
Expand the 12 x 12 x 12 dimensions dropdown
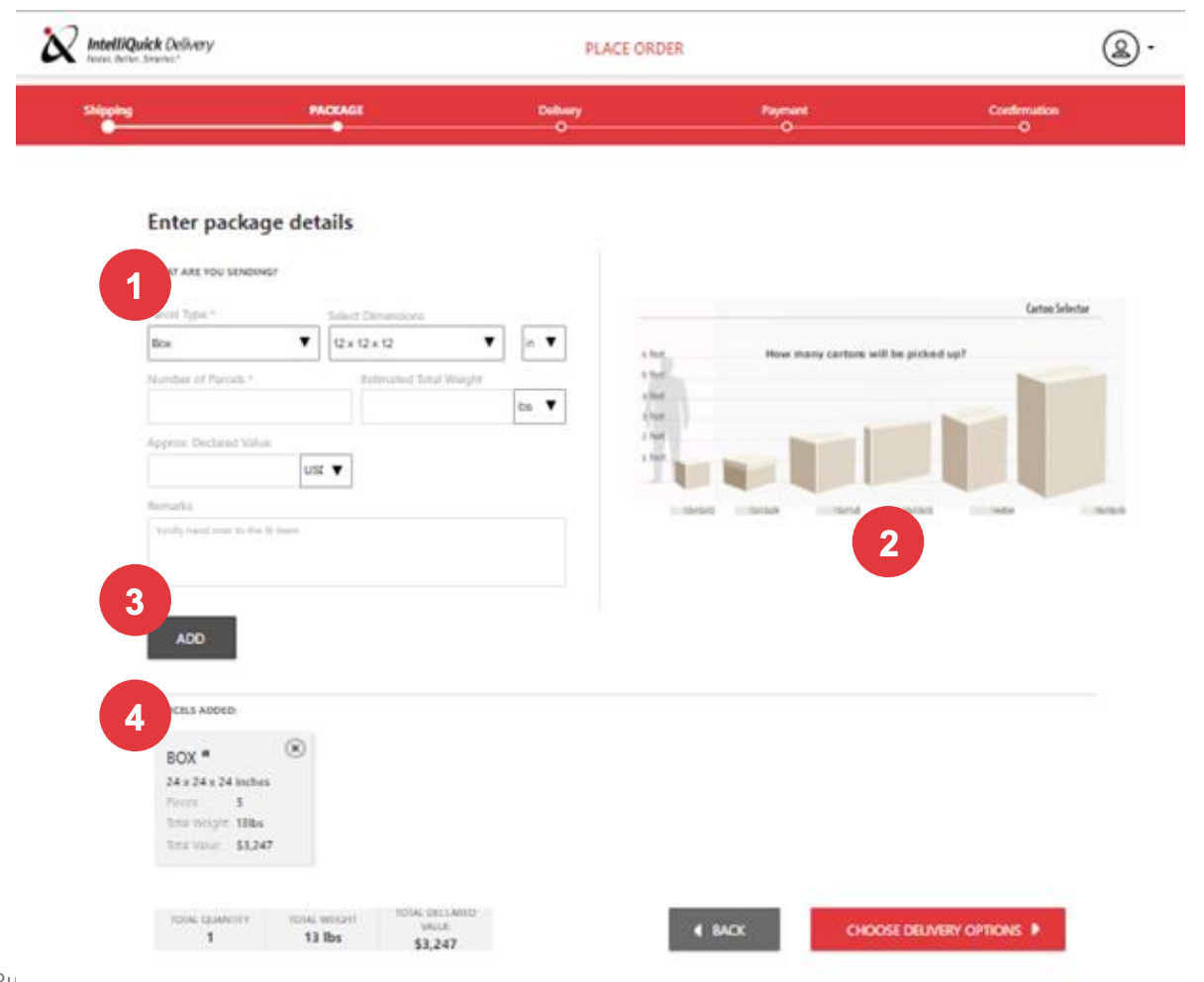tap(417, 344)
